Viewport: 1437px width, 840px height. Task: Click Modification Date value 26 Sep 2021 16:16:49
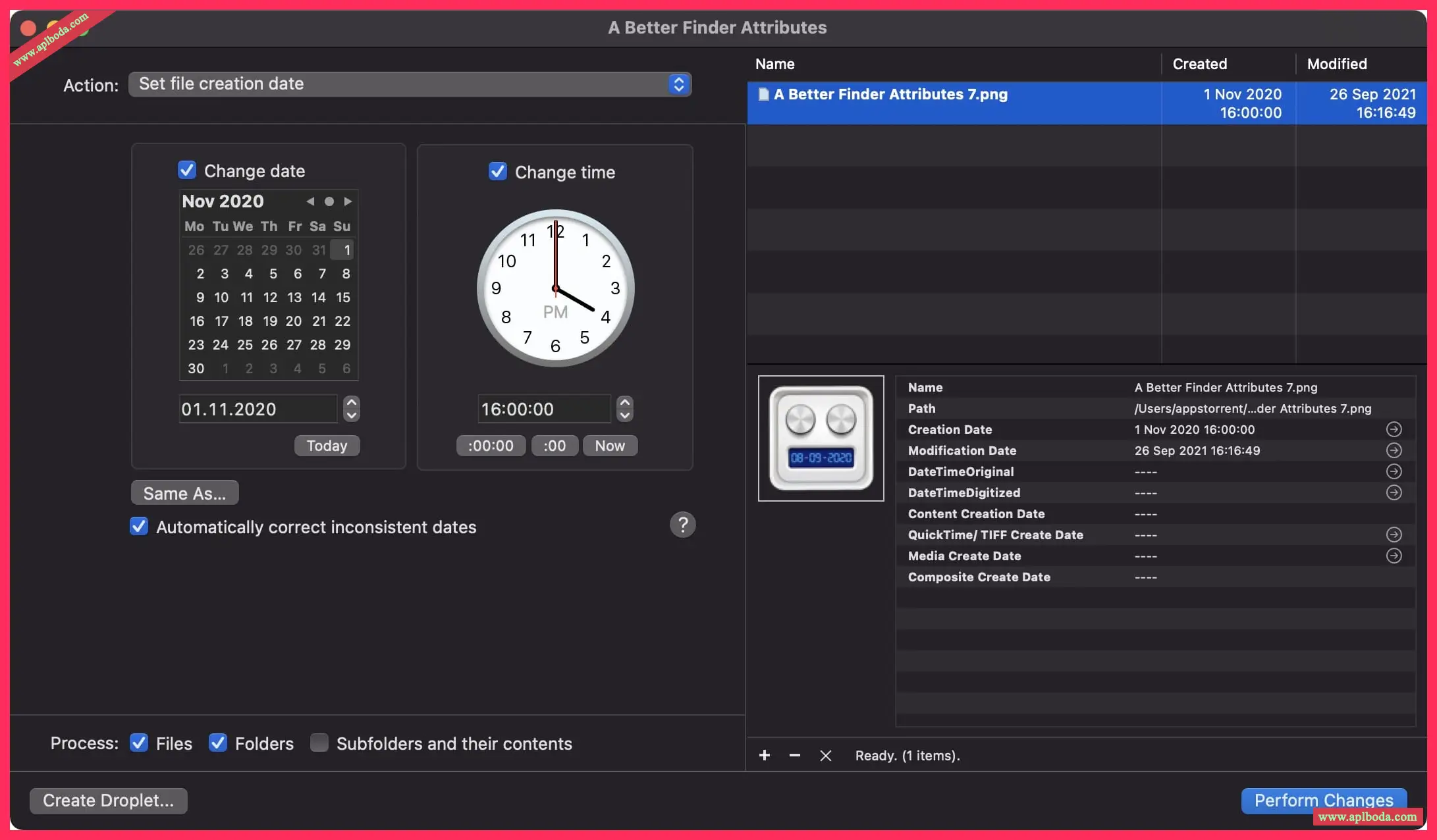(1197, 450)
